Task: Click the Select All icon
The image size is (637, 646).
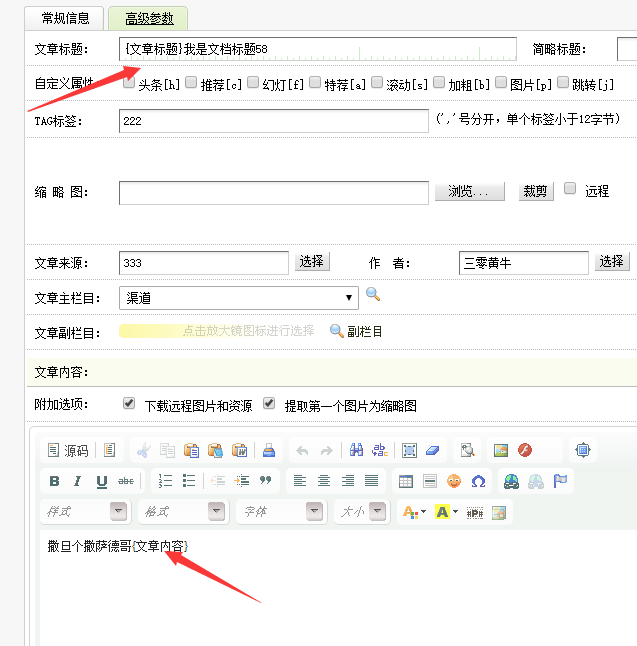Action: pos(409,450)
